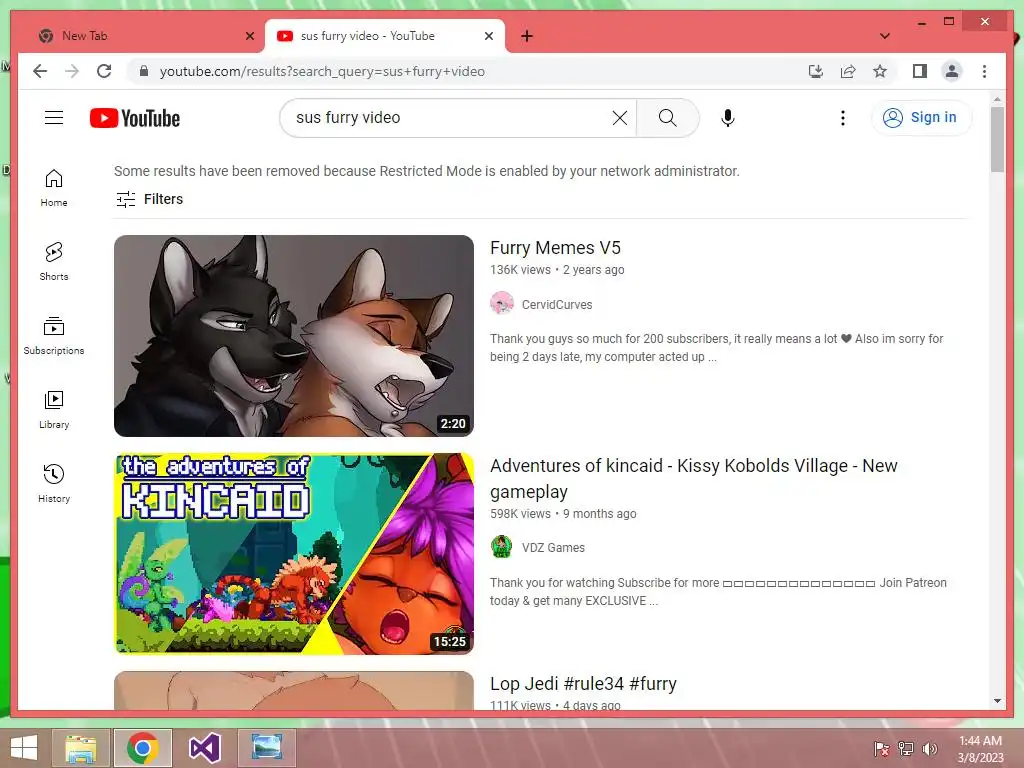Click the volume speaker tray icon
This screenshot has width=1024, height=768.
929,748
